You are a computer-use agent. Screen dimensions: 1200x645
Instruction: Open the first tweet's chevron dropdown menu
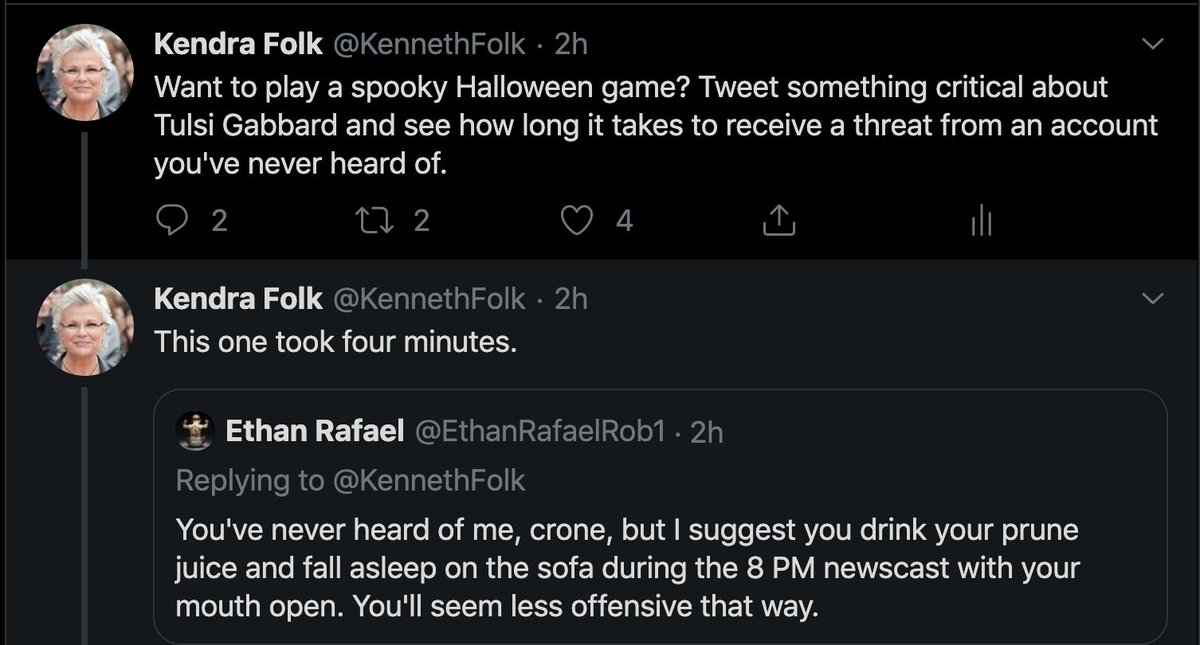(1153, 44)
